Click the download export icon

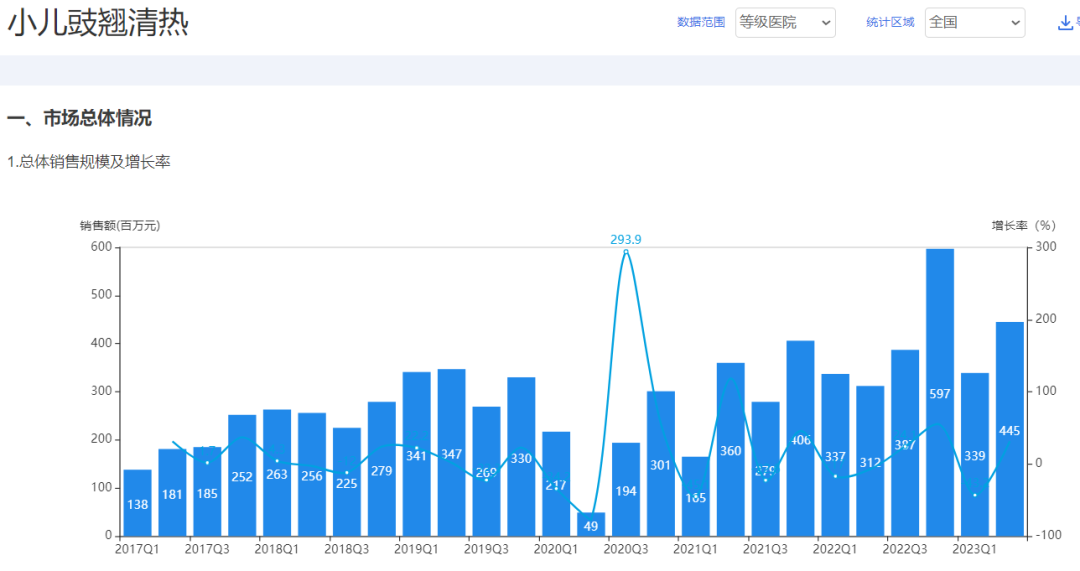point(1065,23)
